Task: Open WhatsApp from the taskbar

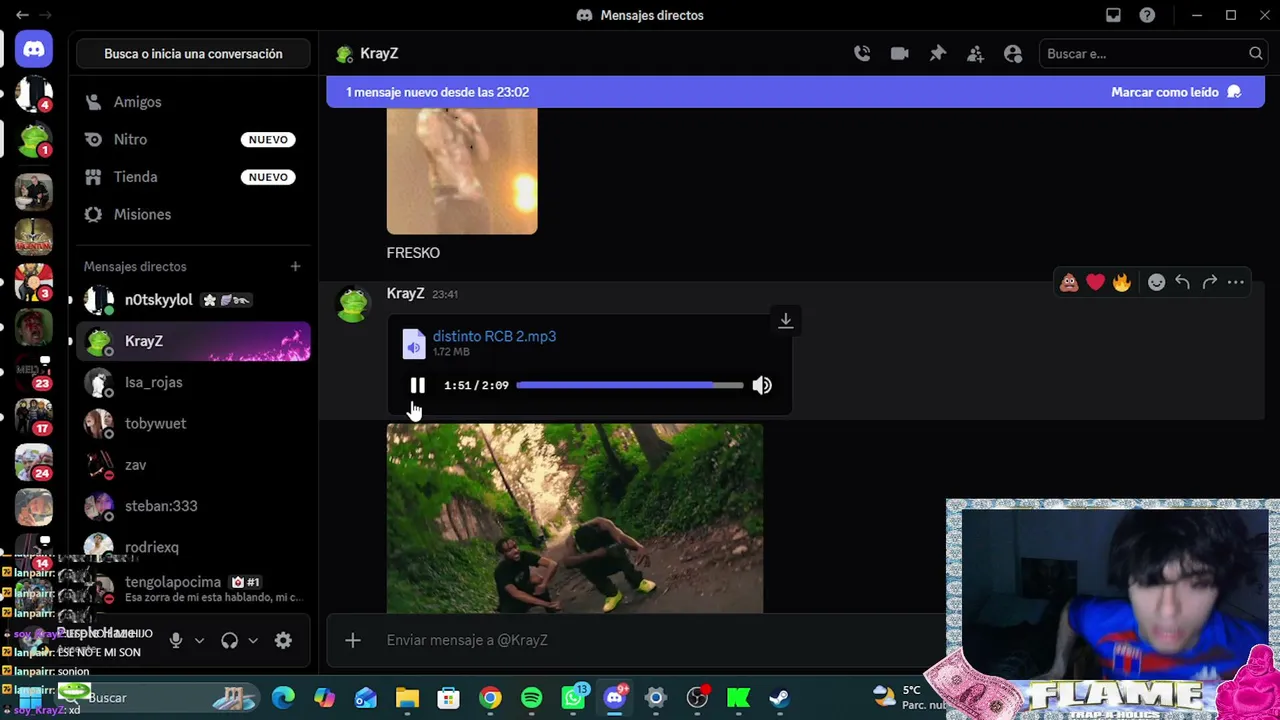Action: tap(574, 698)
